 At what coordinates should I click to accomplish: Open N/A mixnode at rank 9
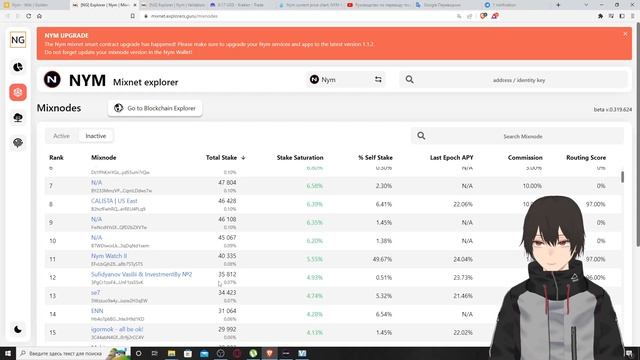click(96, 219)
